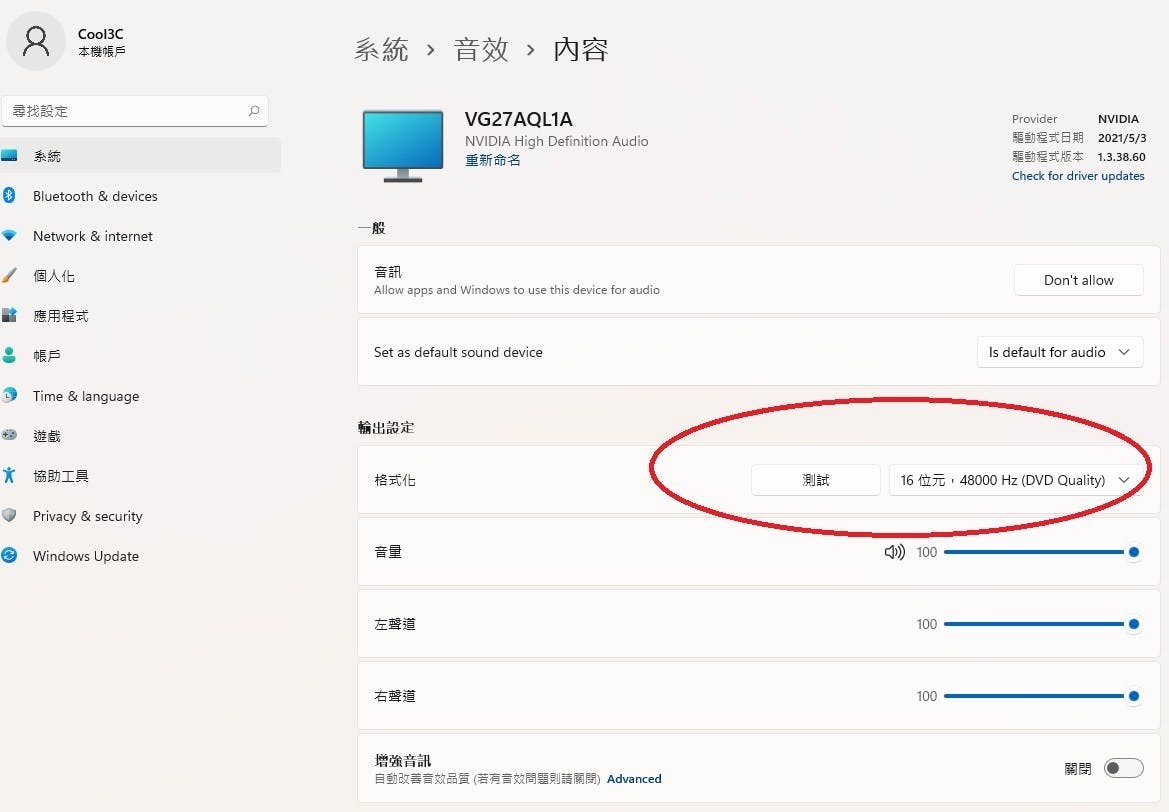Click the 帳戶 person icon
The height and width of the screenshot is (812, 1169).
click(9, 355)
